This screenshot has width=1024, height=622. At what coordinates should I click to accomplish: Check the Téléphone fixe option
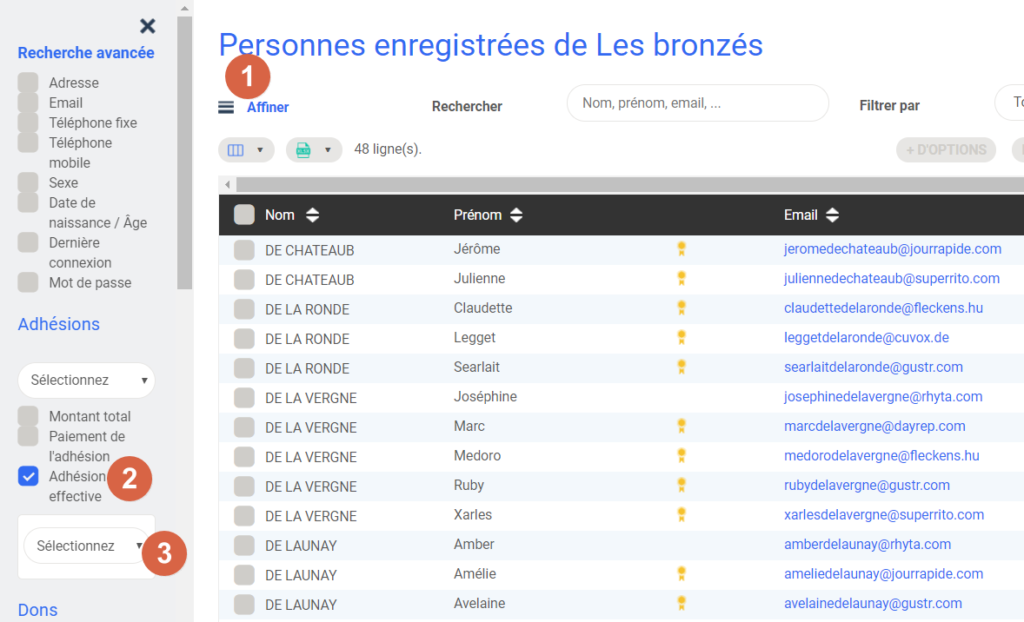(28, 122)
